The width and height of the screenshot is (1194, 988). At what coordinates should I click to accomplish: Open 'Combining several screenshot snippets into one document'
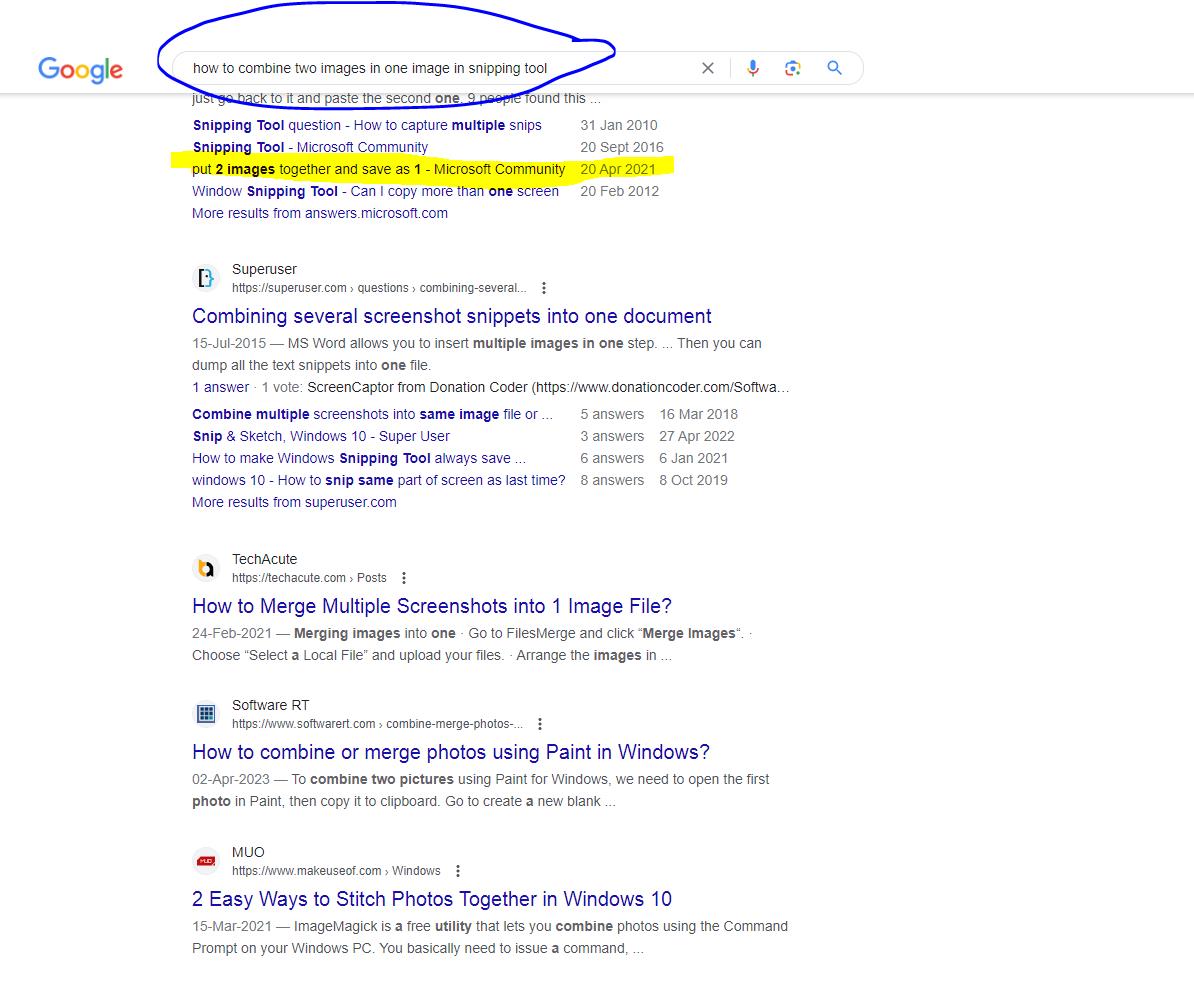pyautogui.click(x=452, y=316)
